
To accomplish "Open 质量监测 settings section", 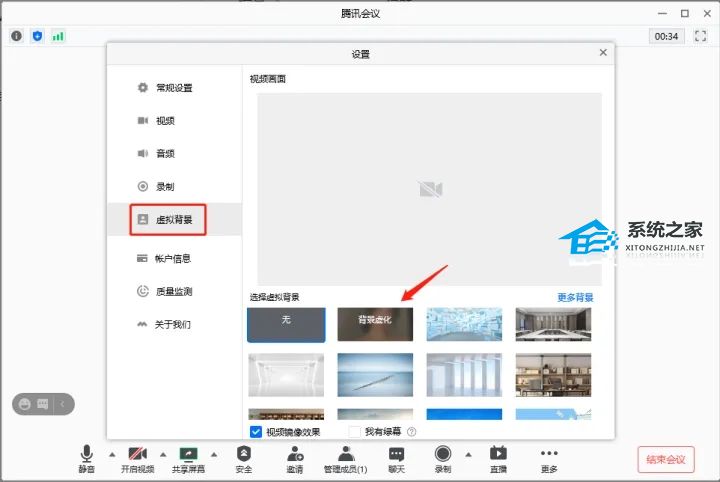I will (x=174, y=291).
